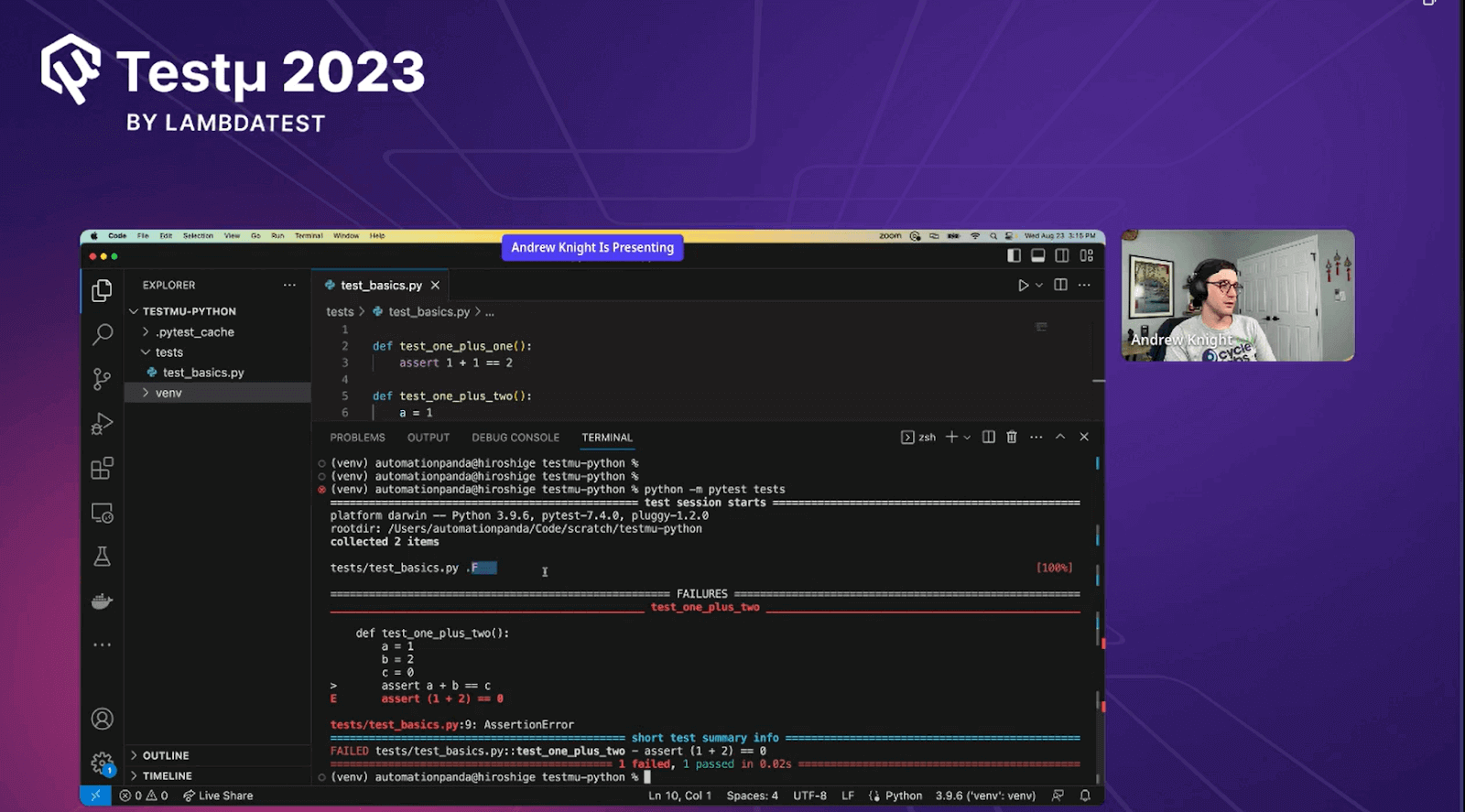This screenshot has width=1465, height=812.
Task: Open the Docker whale view
Action: point(102,601)
